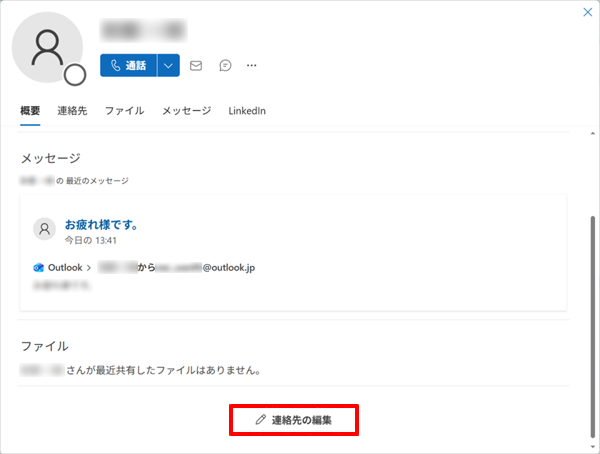The height and width of the screenshot is (454, 600).
Task: Click the contact's profile avatar
Action: (x=47, y=47)
